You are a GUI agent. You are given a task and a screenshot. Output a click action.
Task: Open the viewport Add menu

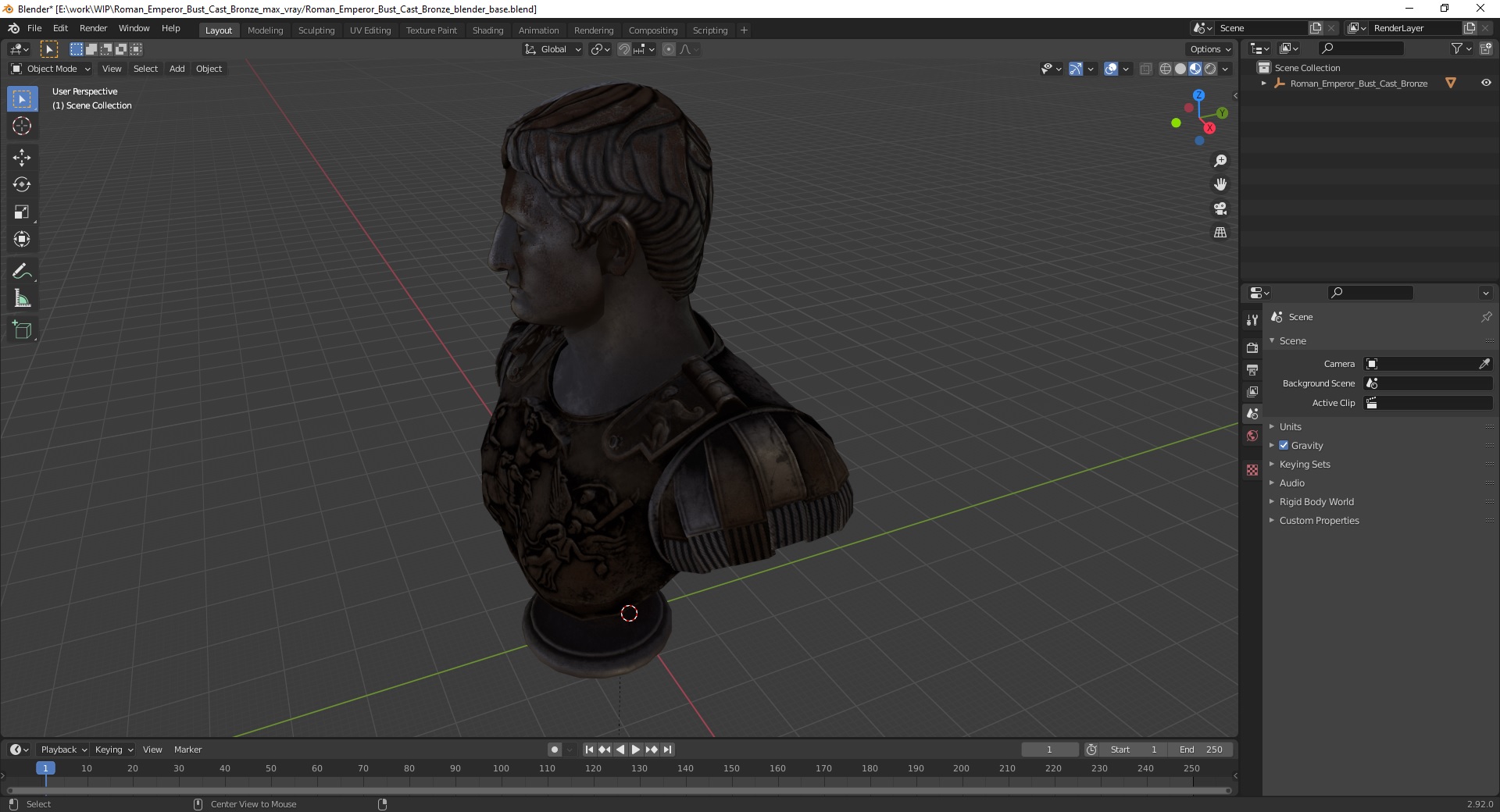(177, 69)
